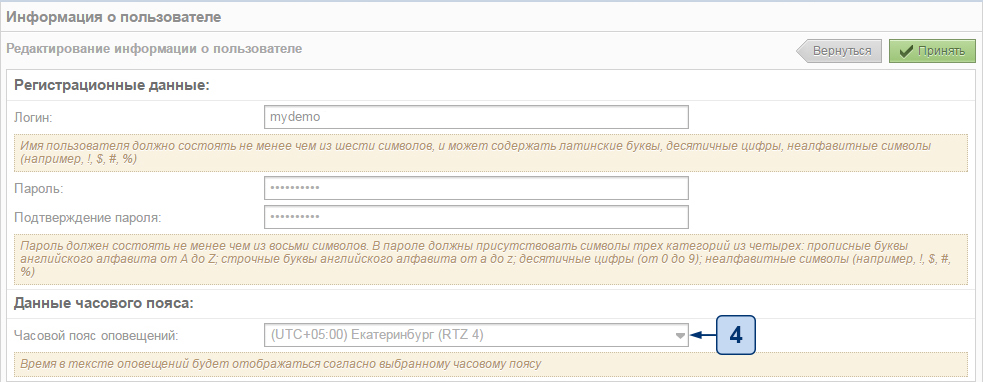983x382 pixels.
Task: Click the Информация о пользователе title
Action: coord(114,17)
